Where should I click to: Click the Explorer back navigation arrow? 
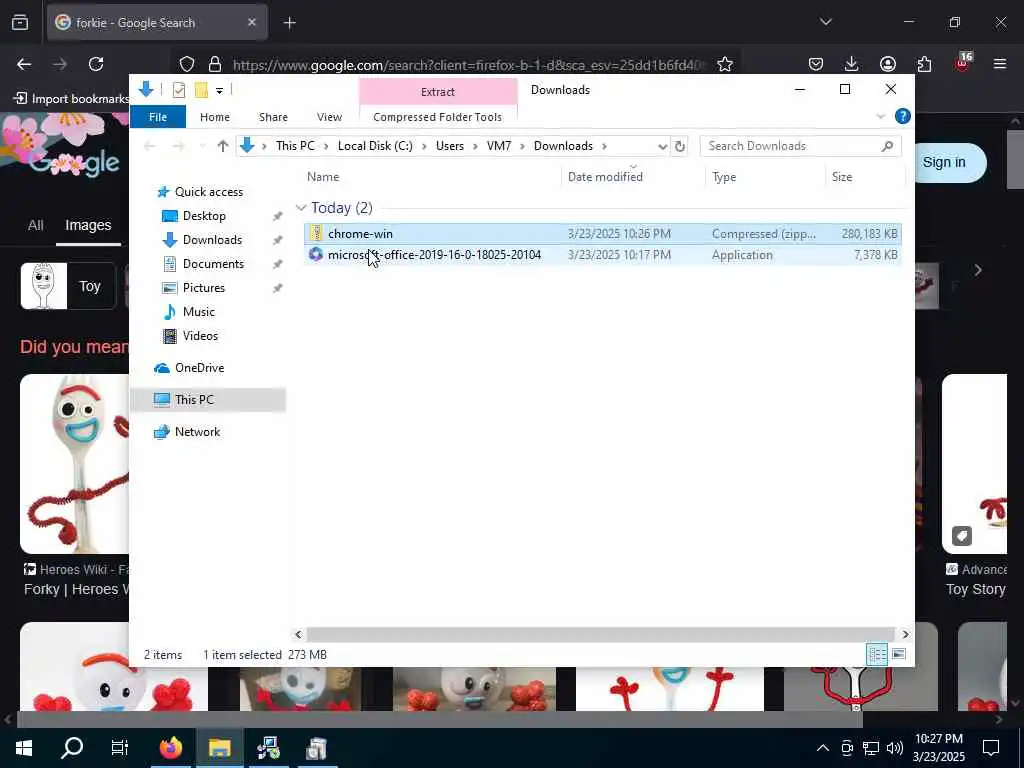point(149,146)
